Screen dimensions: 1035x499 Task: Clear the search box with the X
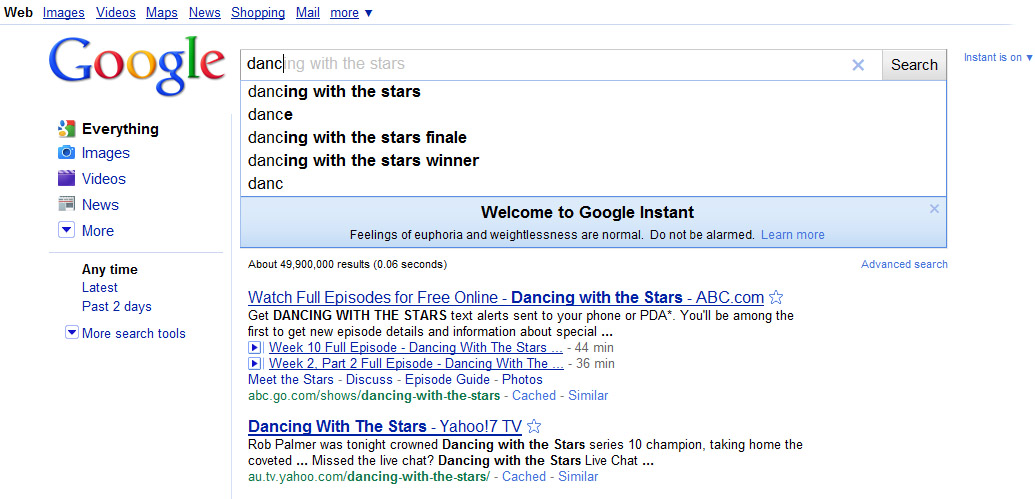(x=857, y=65)
